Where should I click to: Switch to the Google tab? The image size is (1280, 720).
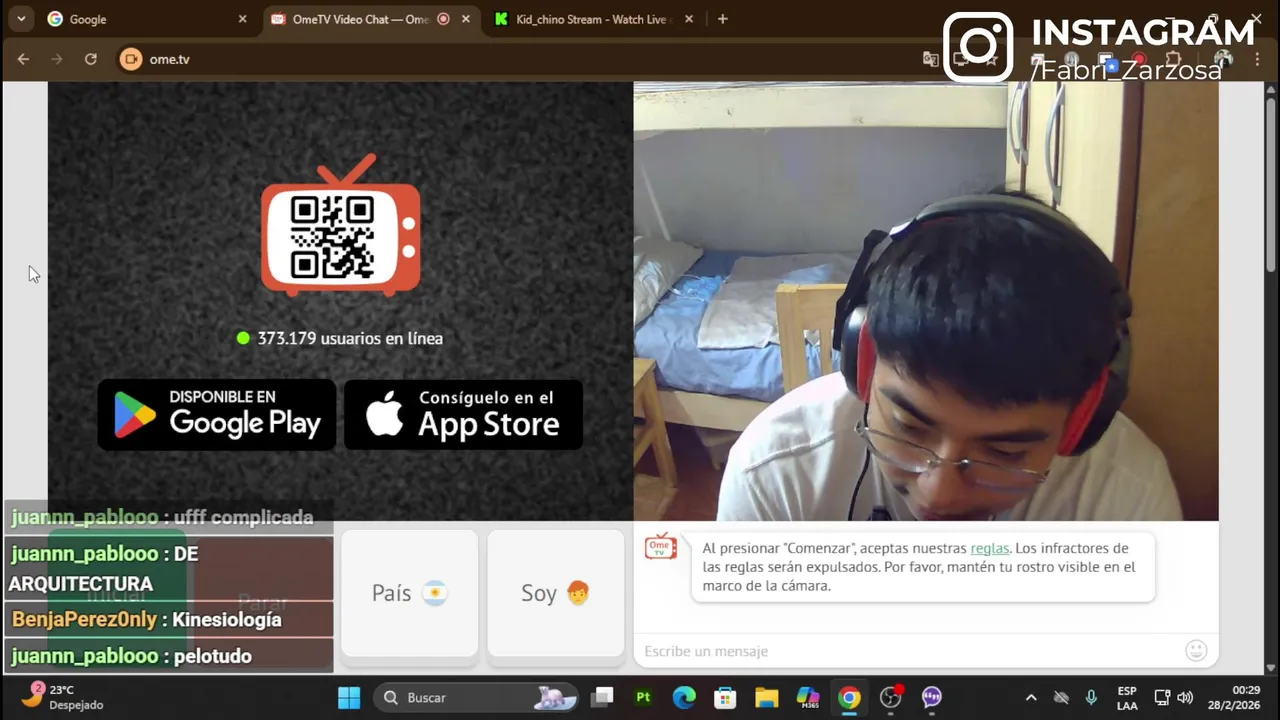pyautogui.click(x=147, y=19)
